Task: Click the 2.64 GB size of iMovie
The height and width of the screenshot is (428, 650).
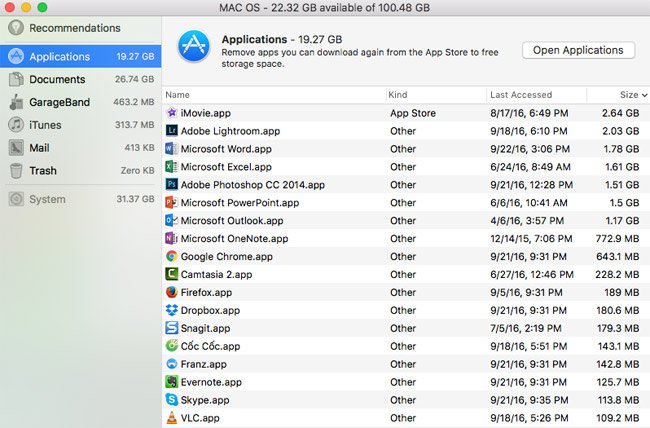Action: click(621, 113)
